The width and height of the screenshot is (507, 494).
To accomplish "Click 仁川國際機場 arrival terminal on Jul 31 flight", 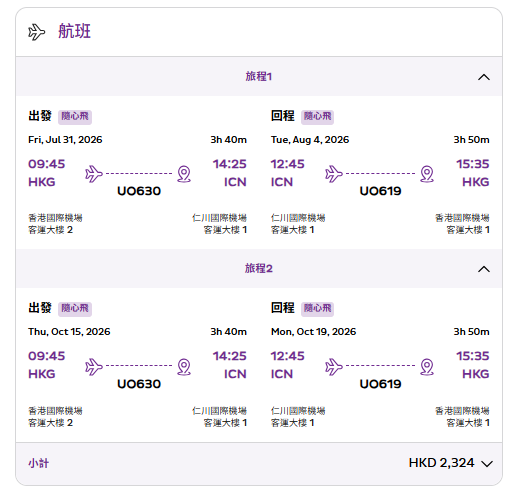I will [219, 224].
